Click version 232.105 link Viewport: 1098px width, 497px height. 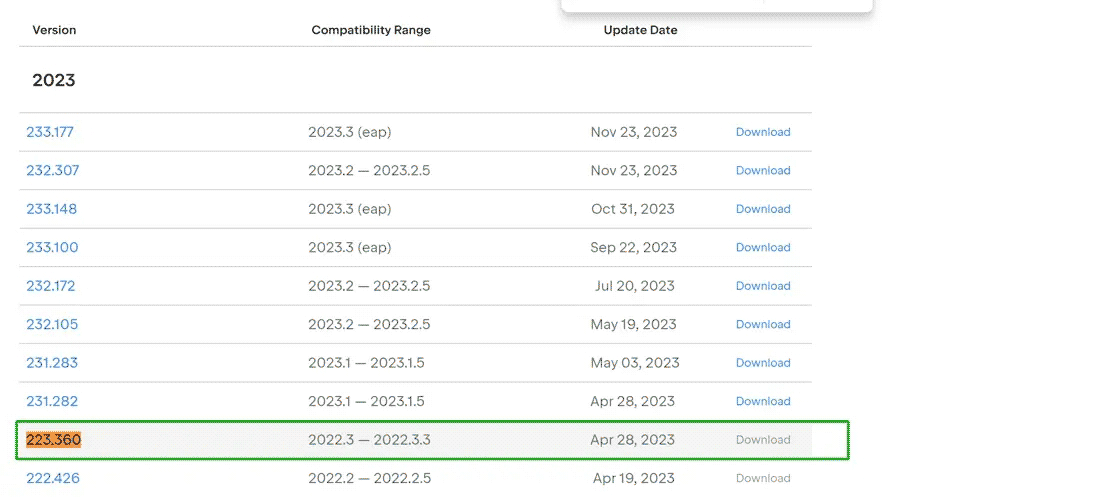[x=52, y=325]
